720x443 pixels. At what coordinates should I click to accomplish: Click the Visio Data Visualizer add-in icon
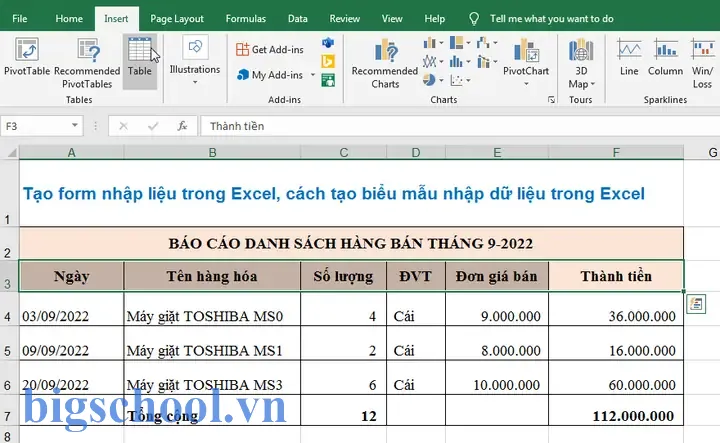click(328, 43)
